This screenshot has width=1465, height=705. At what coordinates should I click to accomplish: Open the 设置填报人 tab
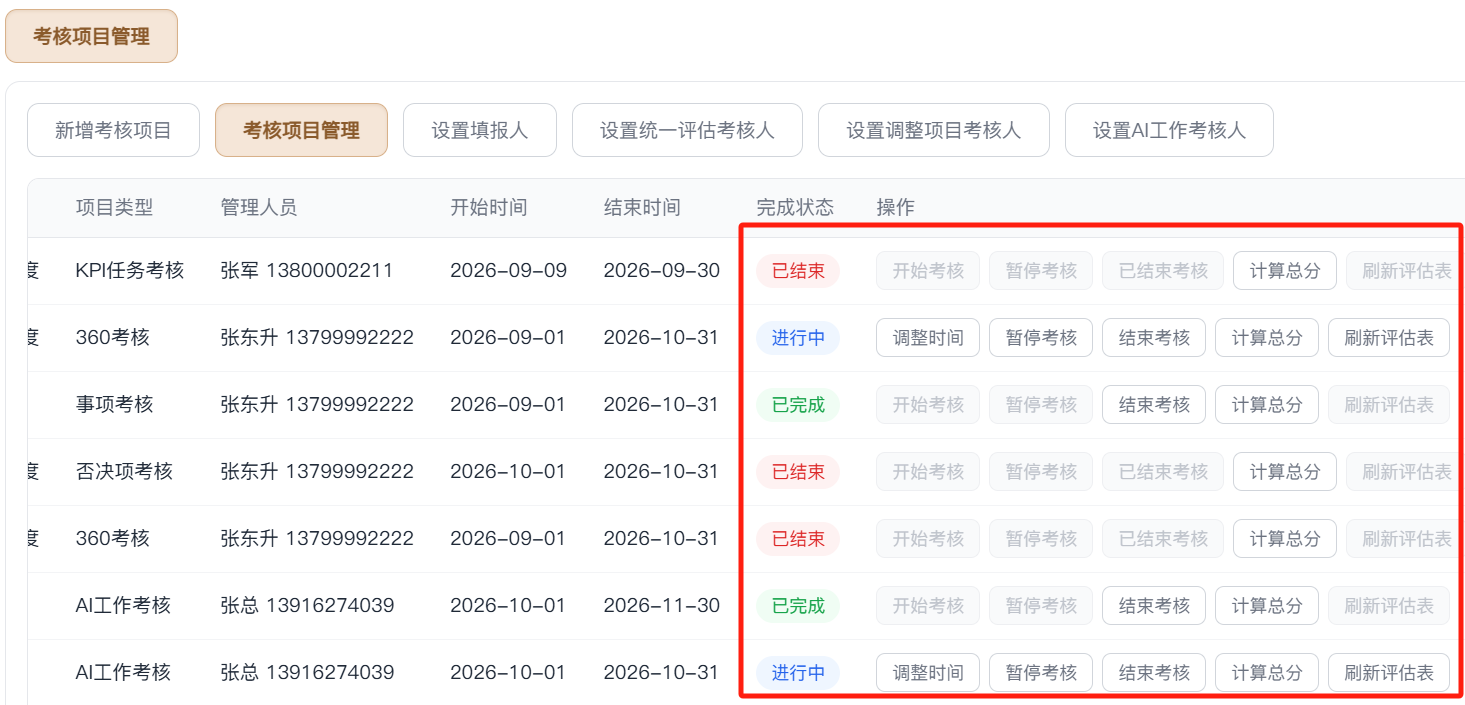(480, 130)
